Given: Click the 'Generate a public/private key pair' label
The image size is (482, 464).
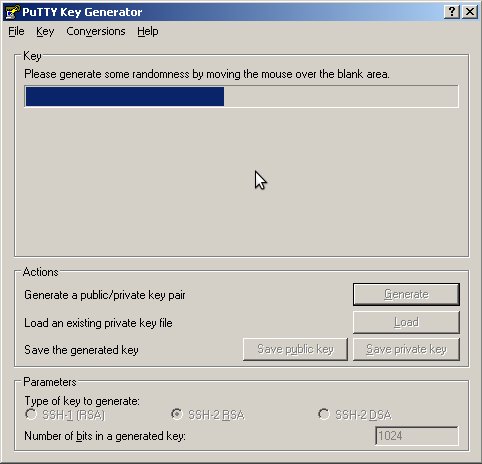Looking at the screenshot, I should [x=105, y=295].
